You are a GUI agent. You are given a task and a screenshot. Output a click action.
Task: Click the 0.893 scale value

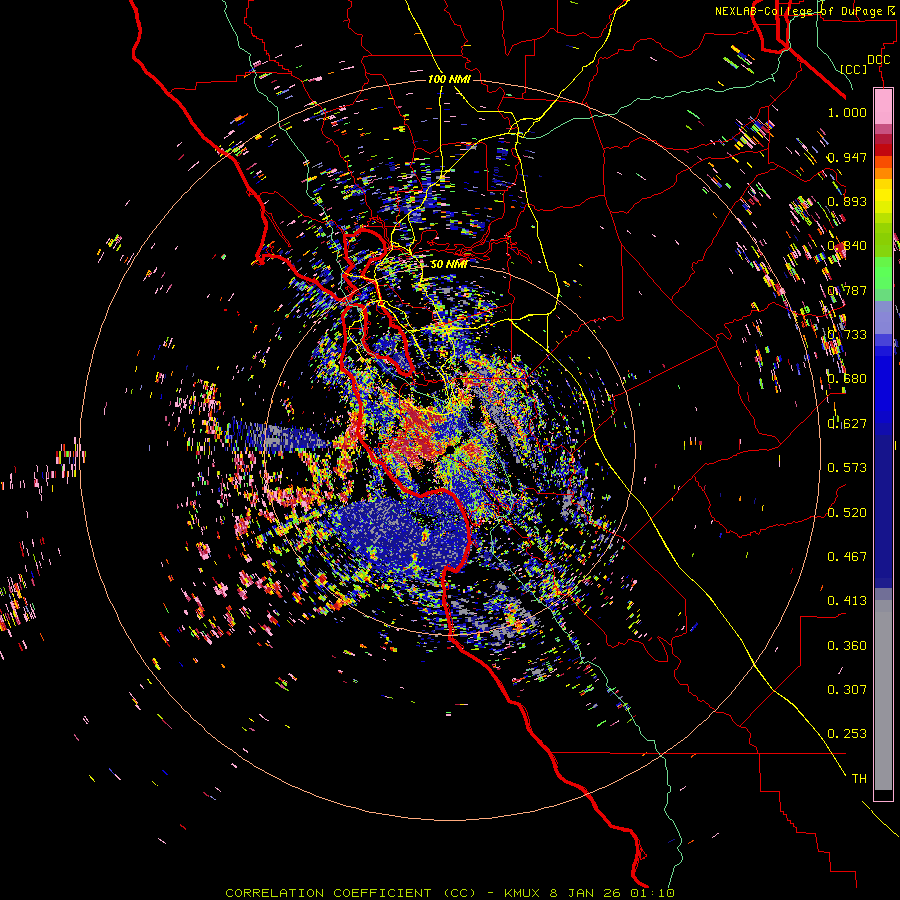[x=847, y=201]
